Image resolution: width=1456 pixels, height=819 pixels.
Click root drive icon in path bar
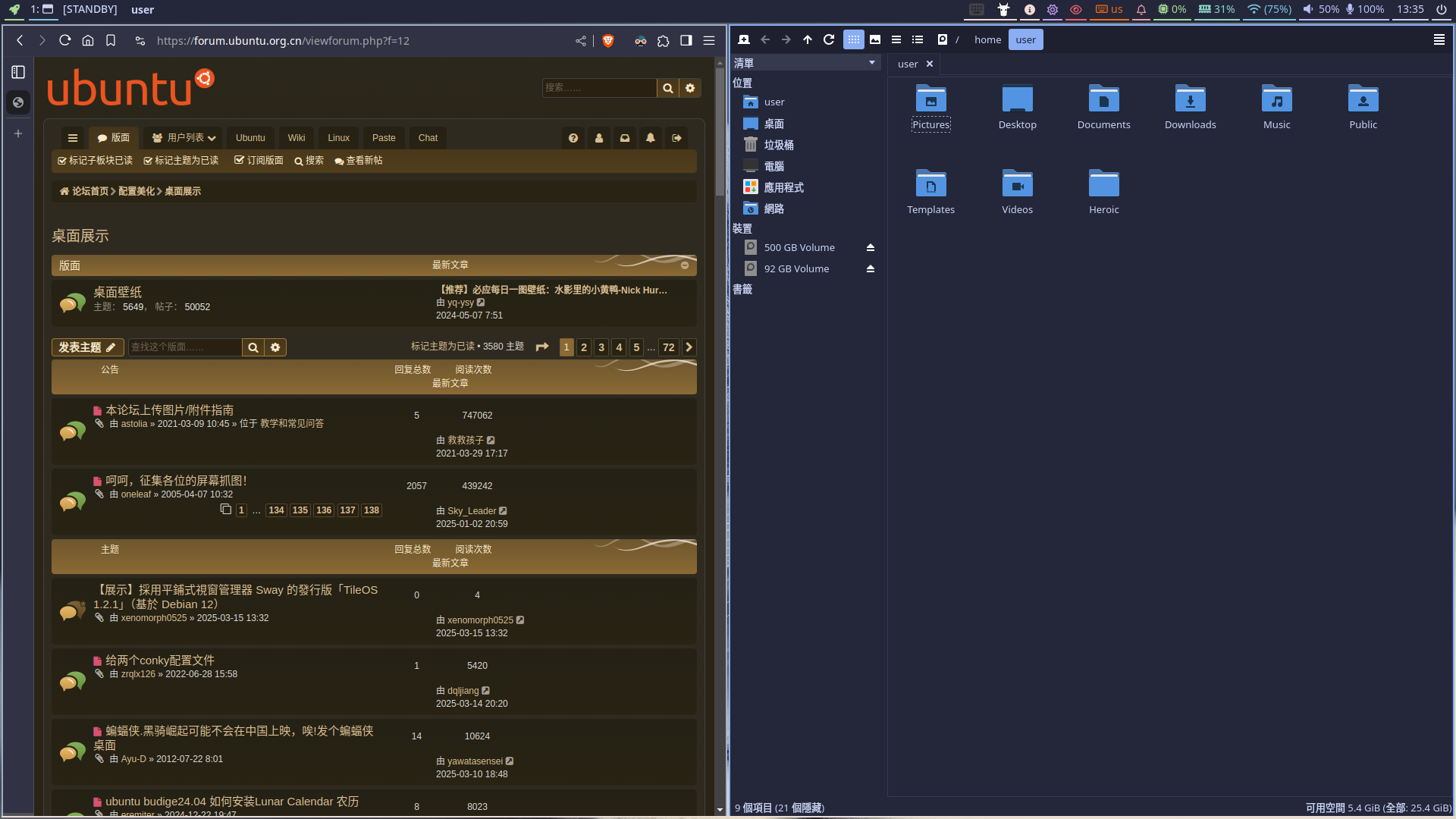[943, 39]
